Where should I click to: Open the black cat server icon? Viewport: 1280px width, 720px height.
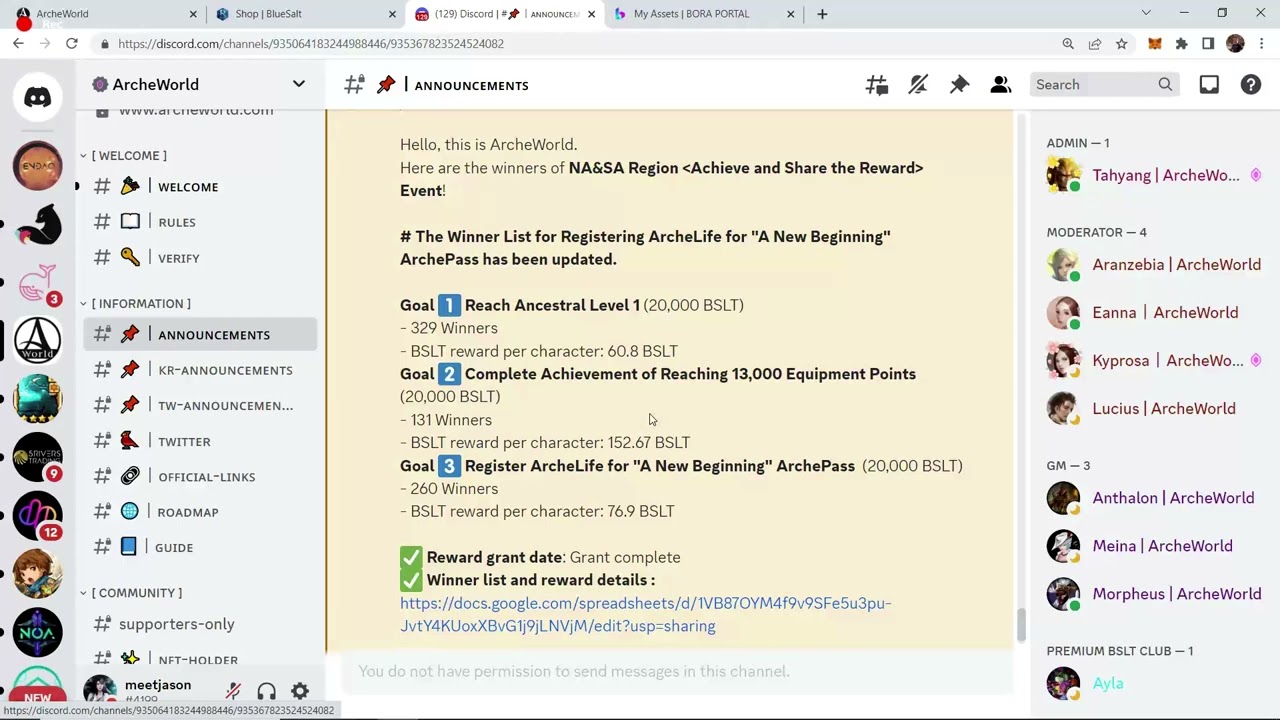tap(38, 224)
